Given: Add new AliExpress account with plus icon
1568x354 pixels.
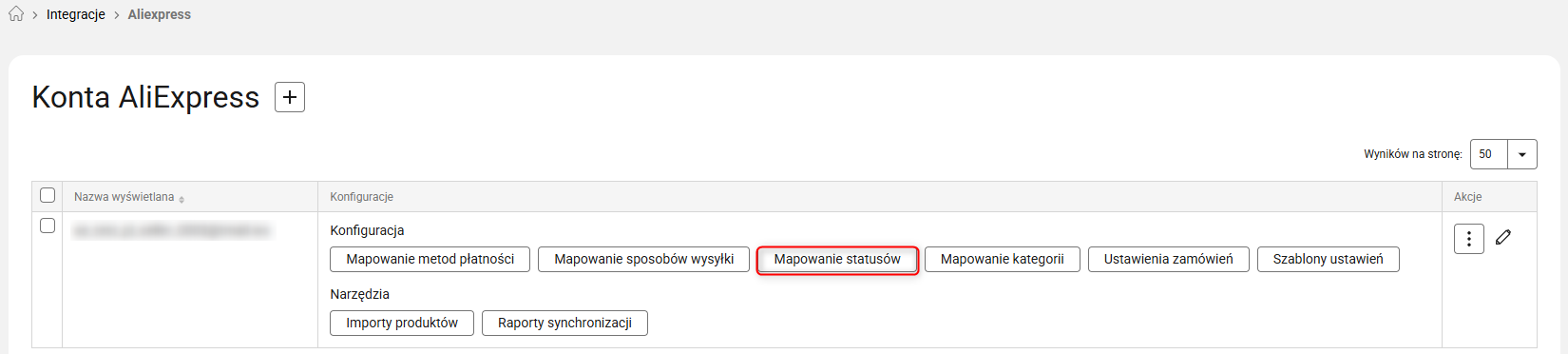Looking at the screenshot, I should point(290,97).
